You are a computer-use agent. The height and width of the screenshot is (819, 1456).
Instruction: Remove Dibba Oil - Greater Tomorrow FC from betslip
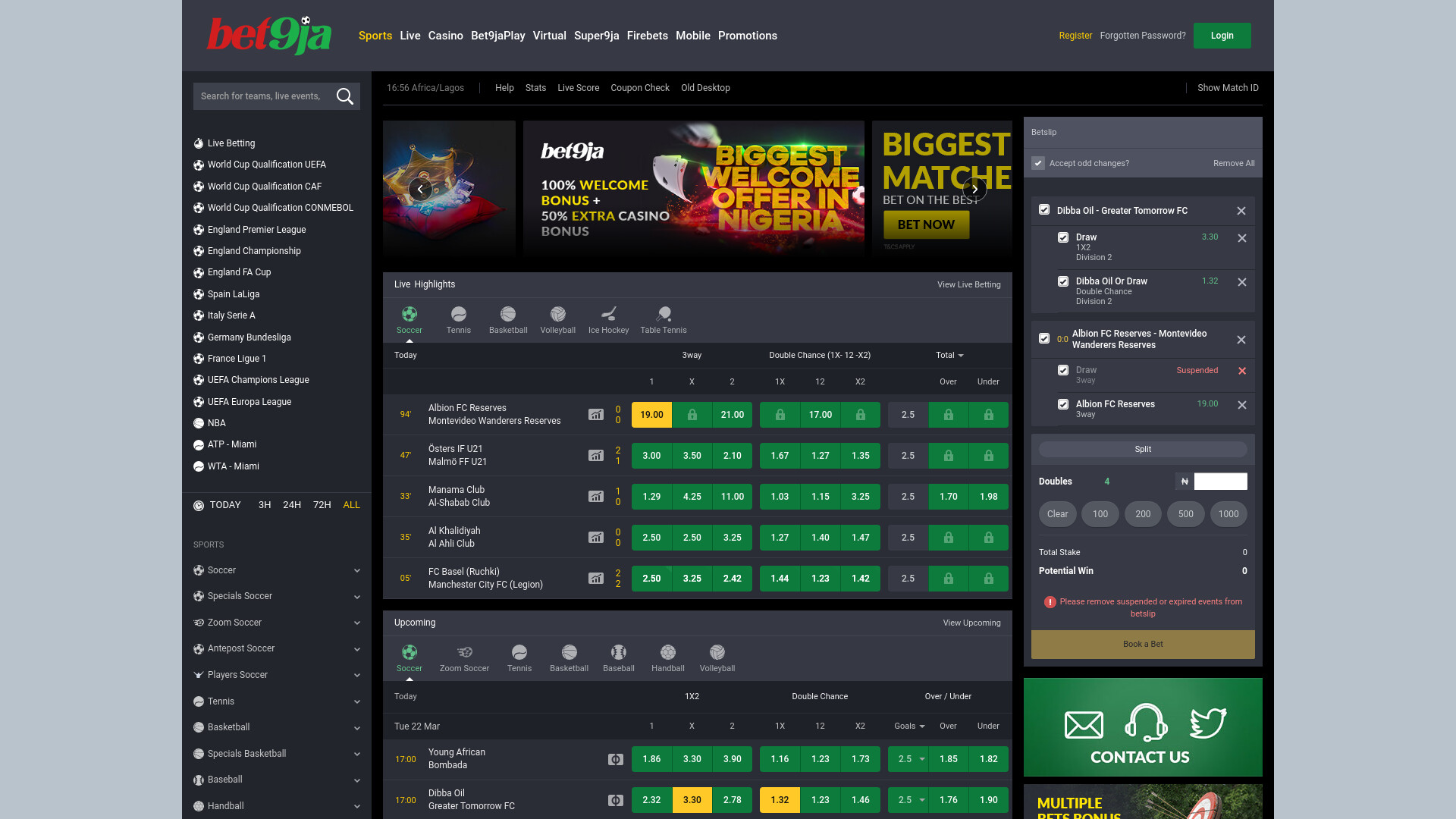[x=1241, y=211]
